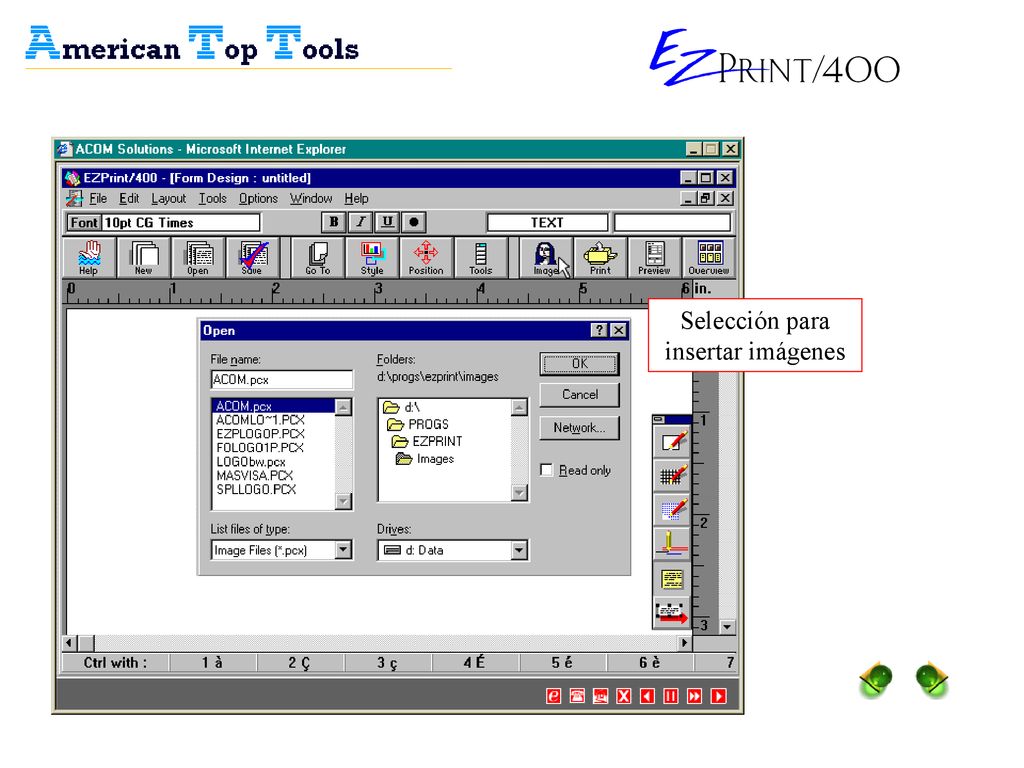Click folder list scrollbar down arrow

click(x=519, y=492)
